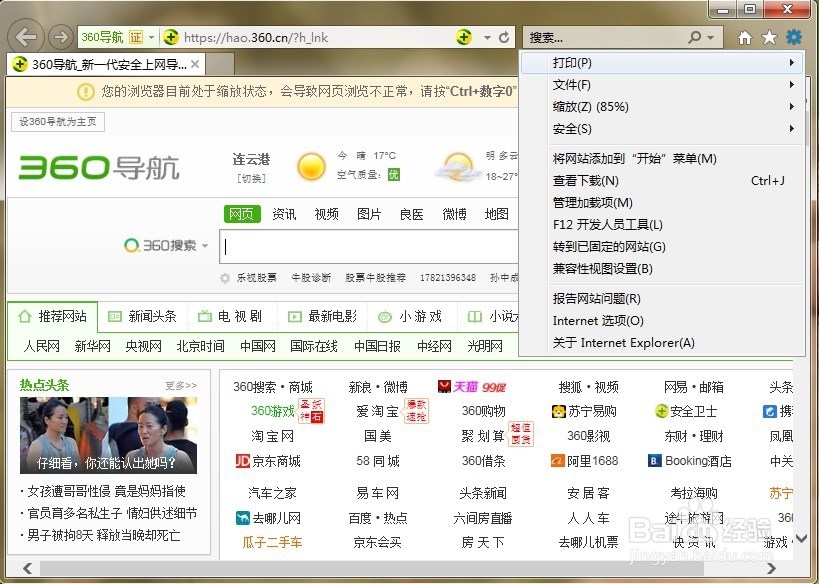Switch to 图片 search tab
Viewport: 819px width, 584px height.
pos(369,214)
